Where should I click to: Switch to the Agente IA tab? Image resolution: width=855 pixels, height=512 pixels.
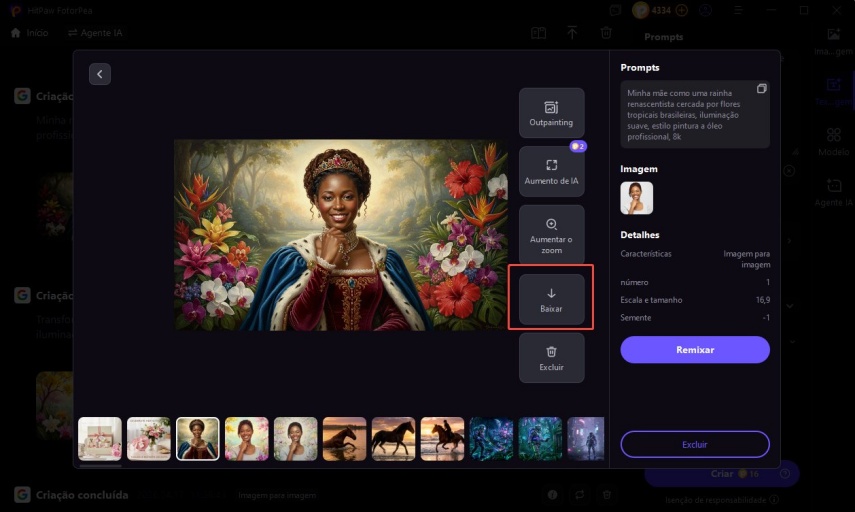click(x=95, y=33)
